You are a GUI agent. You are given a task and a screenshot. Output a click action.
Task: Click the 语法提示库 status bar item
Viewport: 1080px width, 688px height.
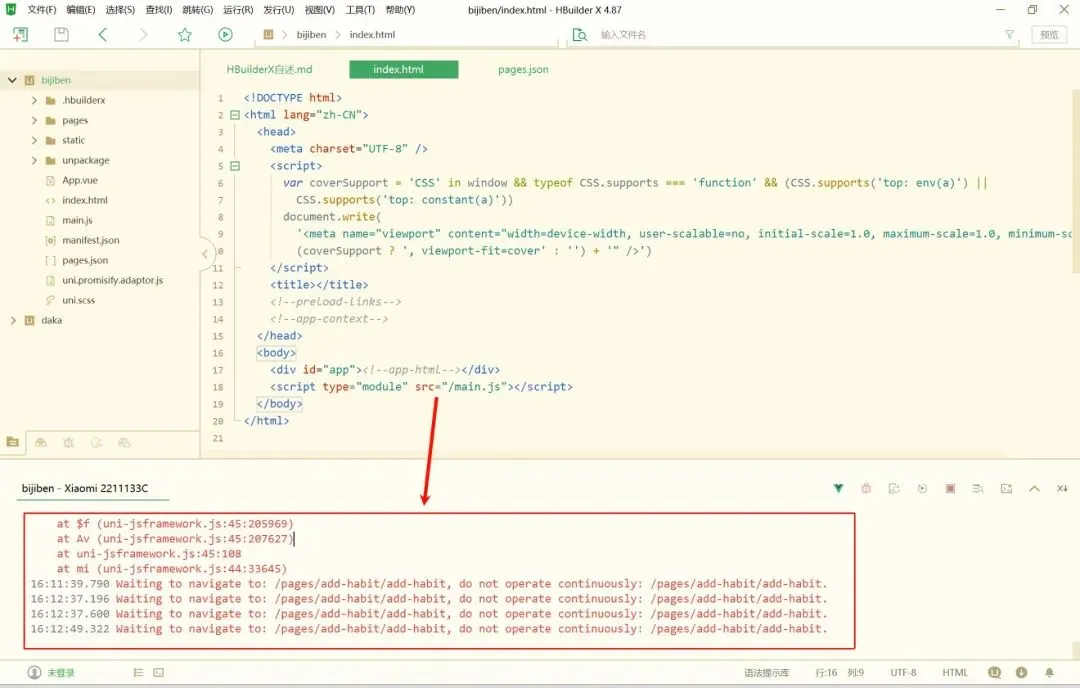(x=767, y=673)
